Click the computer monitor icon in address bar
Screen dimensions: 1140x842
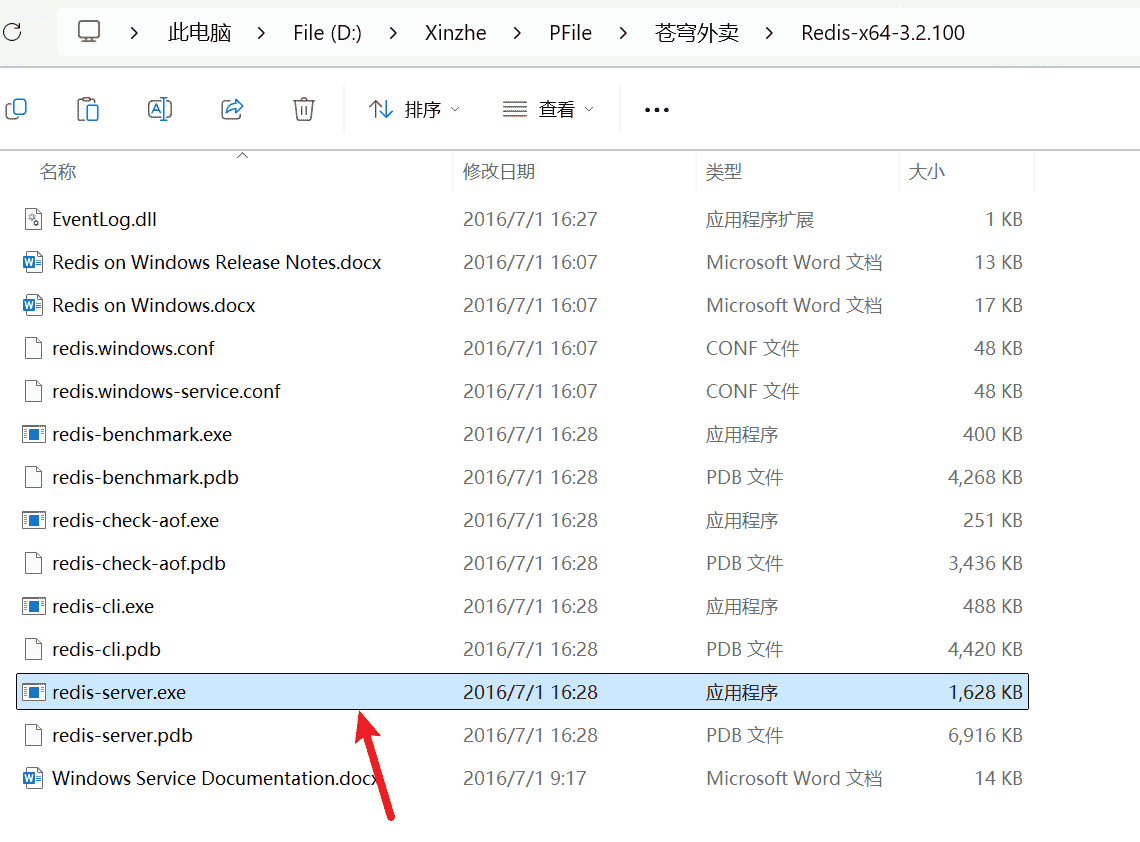[x=89, y=33]
